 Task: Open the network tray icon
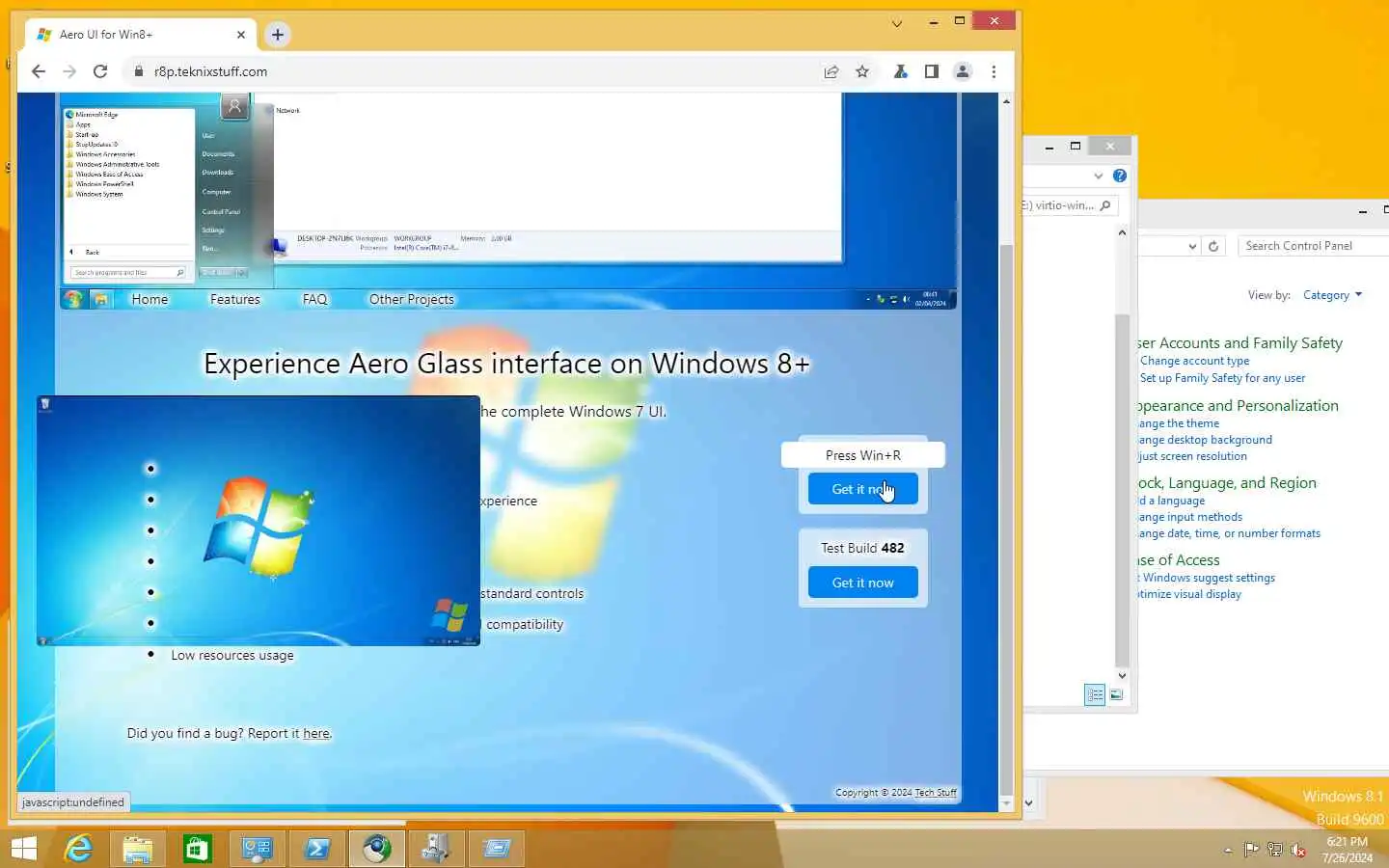(1274, 850)
